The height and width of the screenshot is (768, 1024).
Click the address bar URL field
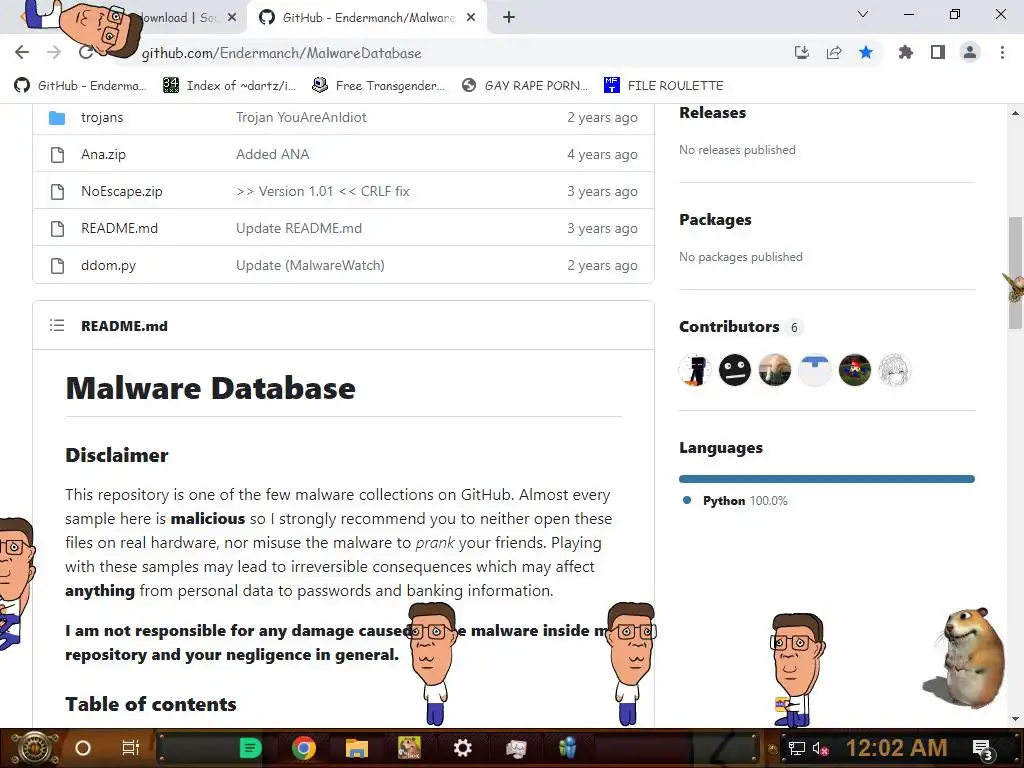(x=451, y=53)
